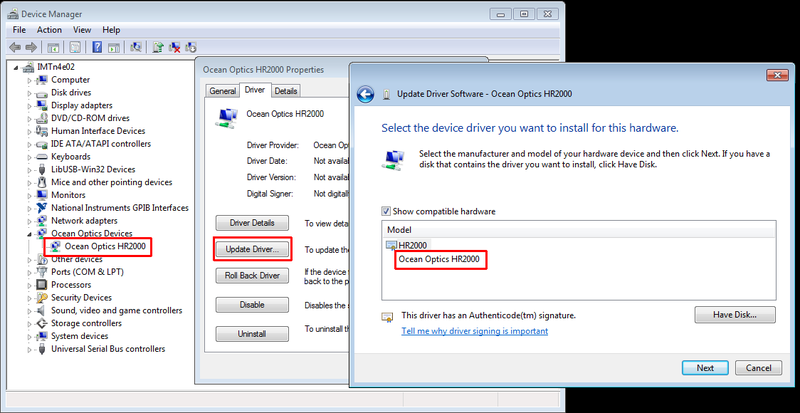This screenshot has height=413, width=800.
Task: Click the Security Devices key icon
Action: 42,298
